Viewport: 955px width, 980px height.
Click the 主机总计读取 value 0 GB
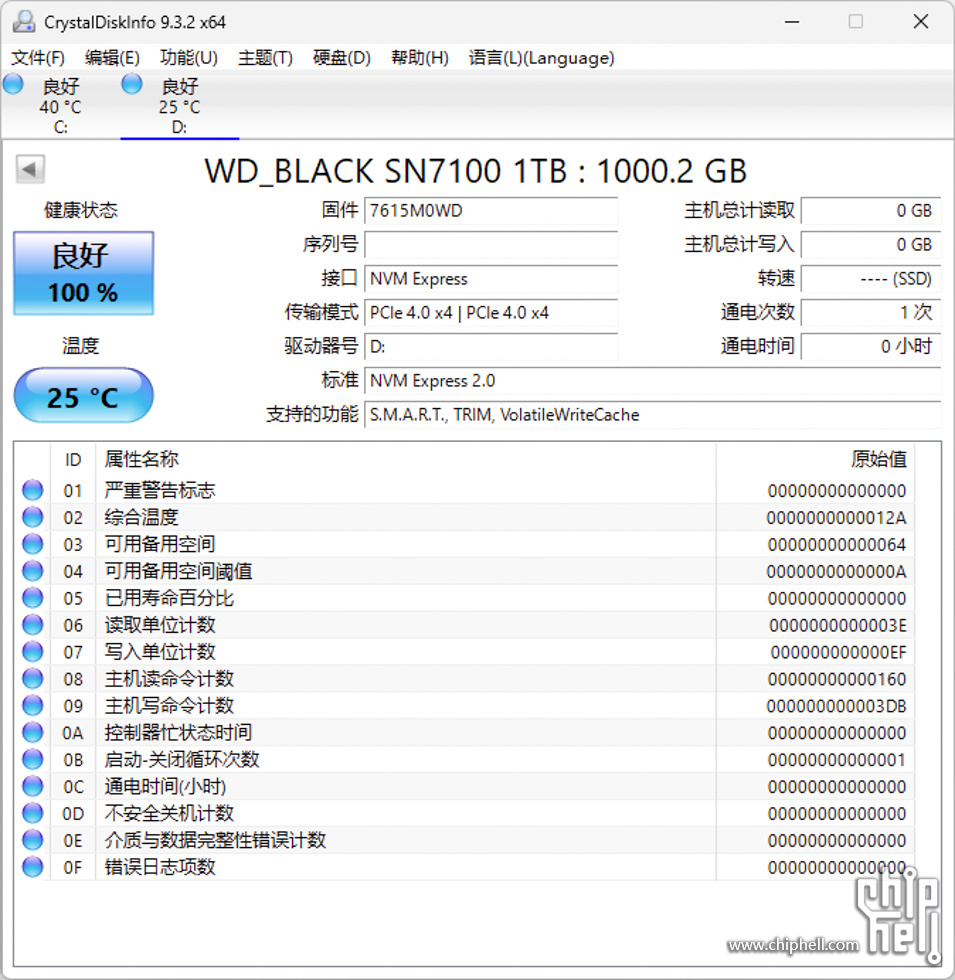point(871,211)
